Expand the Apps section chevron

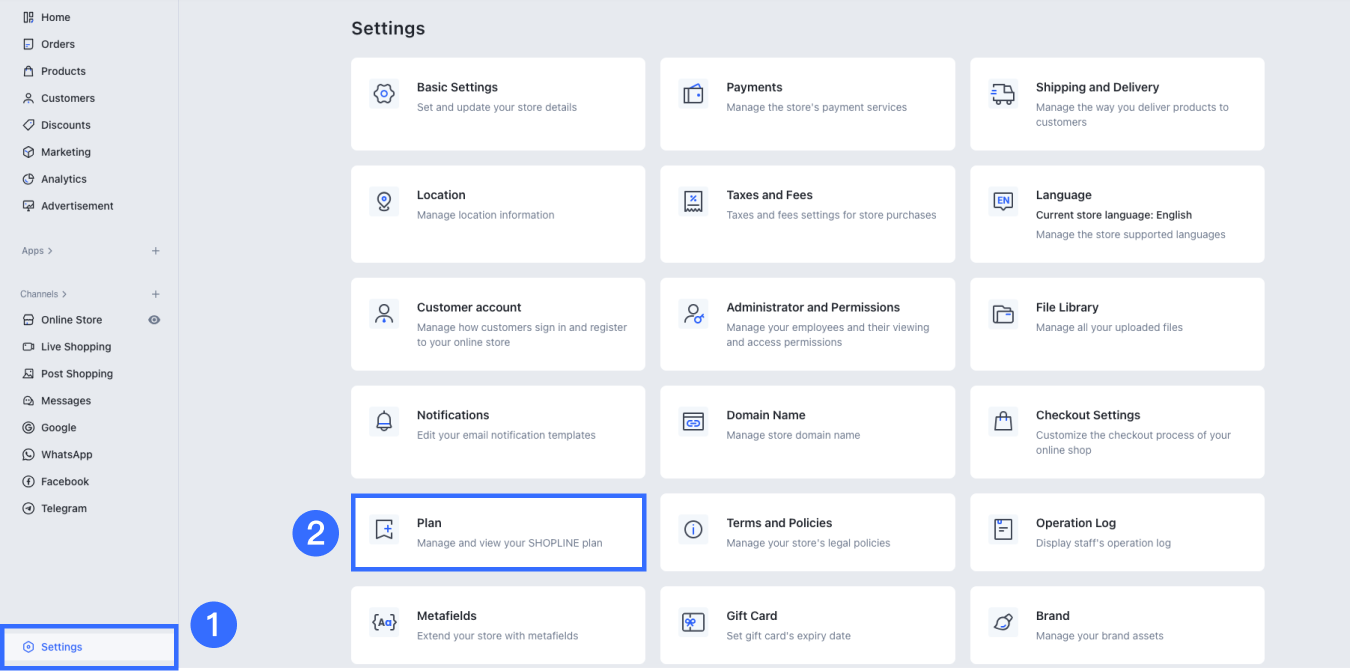(50, 251)
